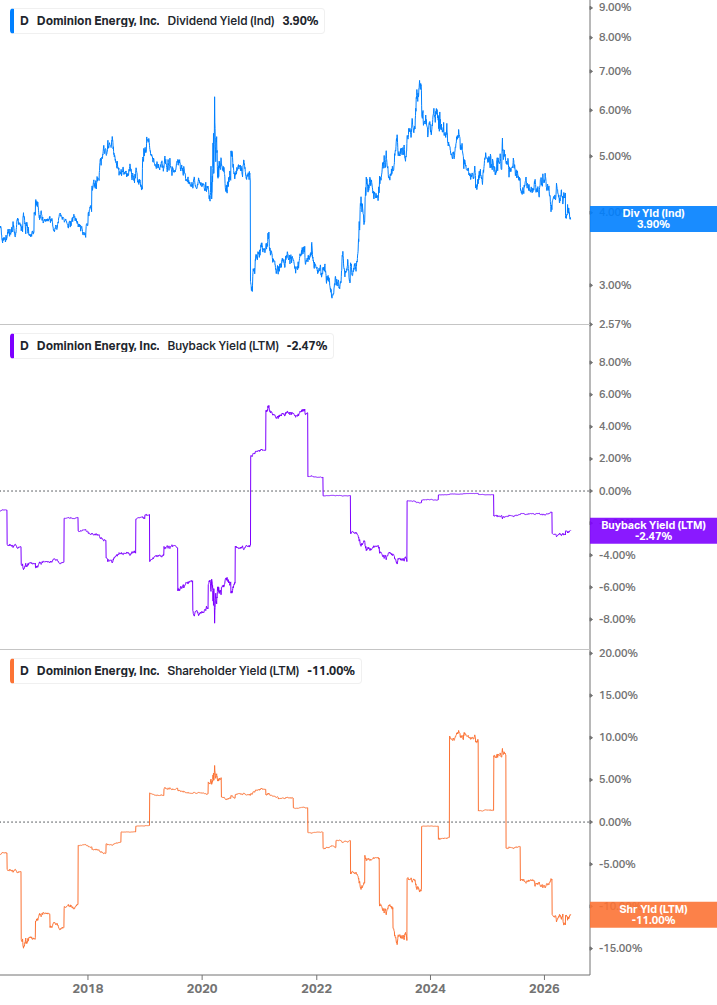
Task: Click the purple color bar of Buyback Yield legend
Action: click(x=12, y=346)
